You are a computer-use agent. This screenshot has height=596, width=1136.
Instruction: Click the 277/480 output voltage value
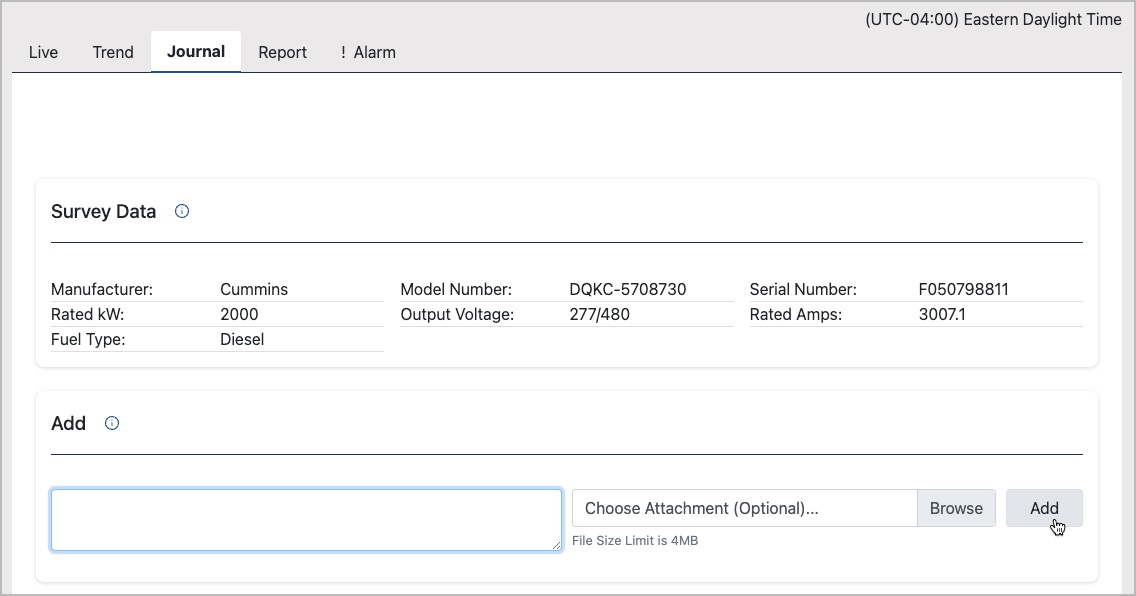[599, 314]
